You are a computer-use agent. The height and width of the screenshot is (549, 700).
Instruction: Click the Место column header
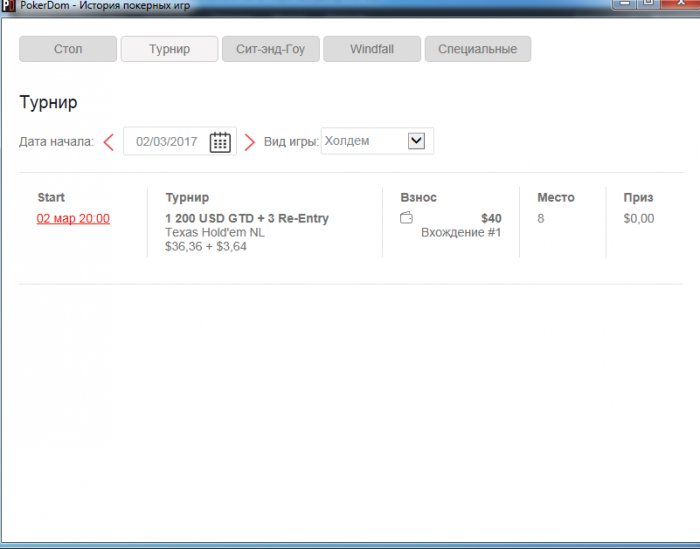[556, 197]
